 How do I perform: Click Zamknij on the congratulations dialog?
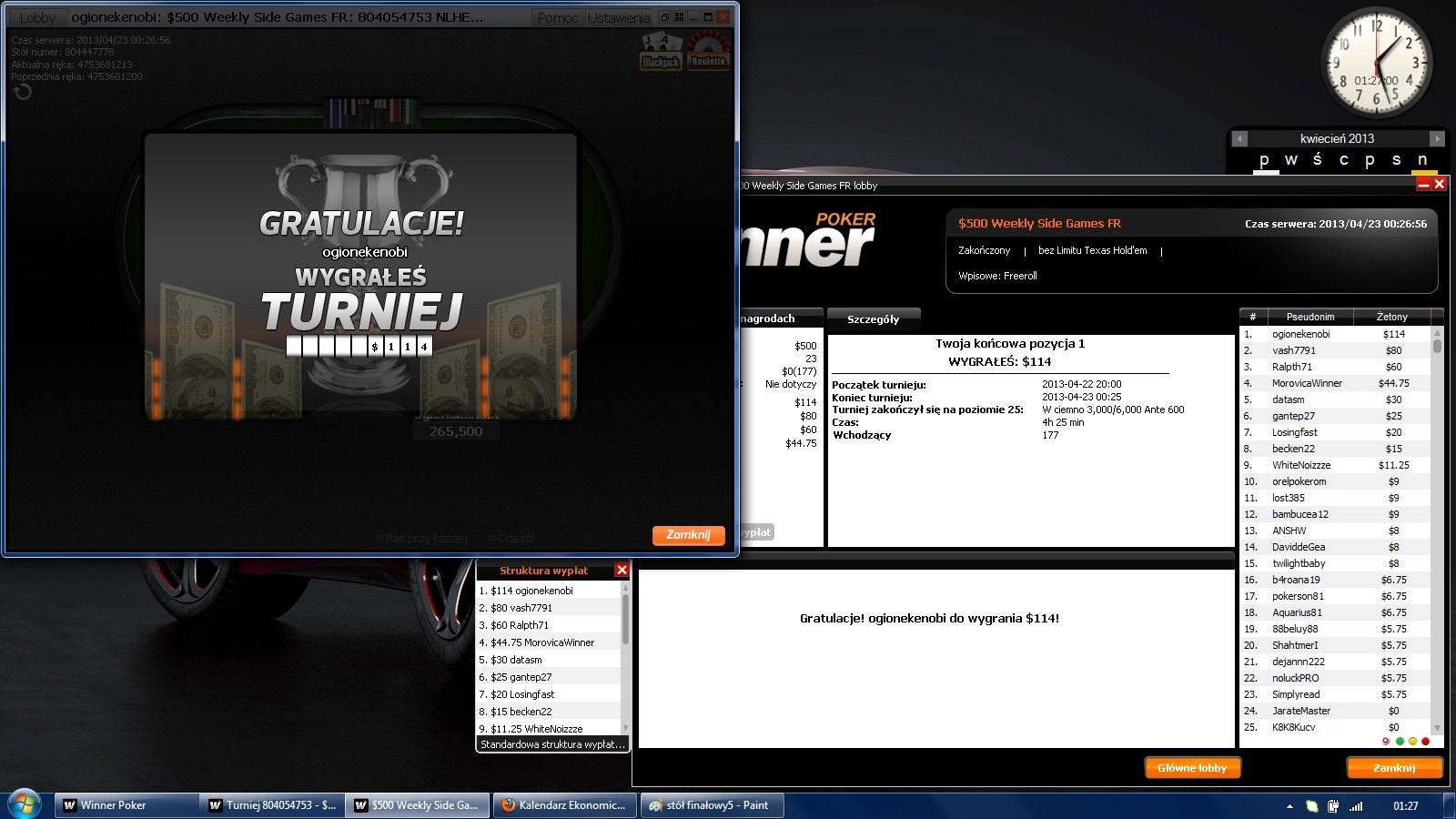pyautogui.click(x=688, y=535)
